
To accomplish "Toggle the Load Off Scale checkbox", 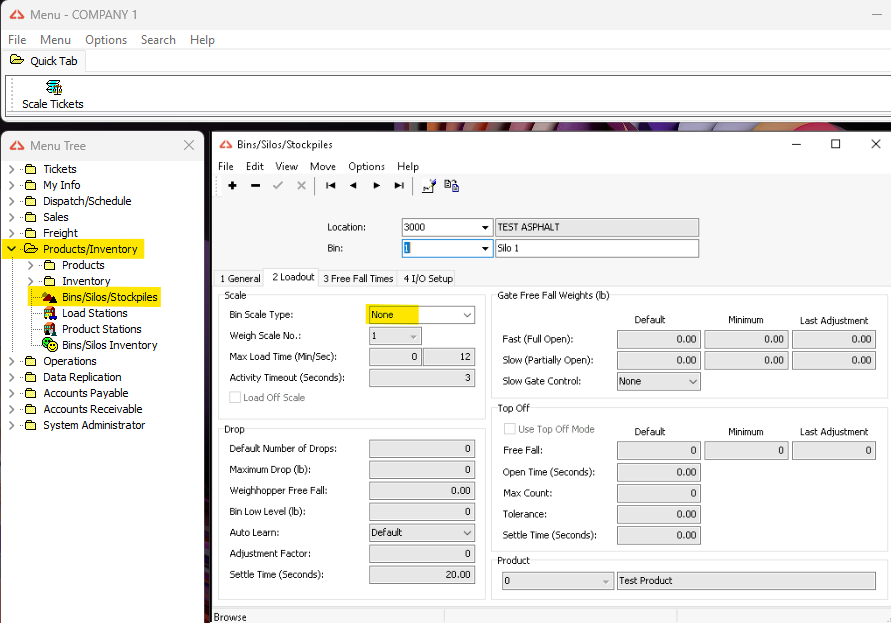I will [235, 397].
